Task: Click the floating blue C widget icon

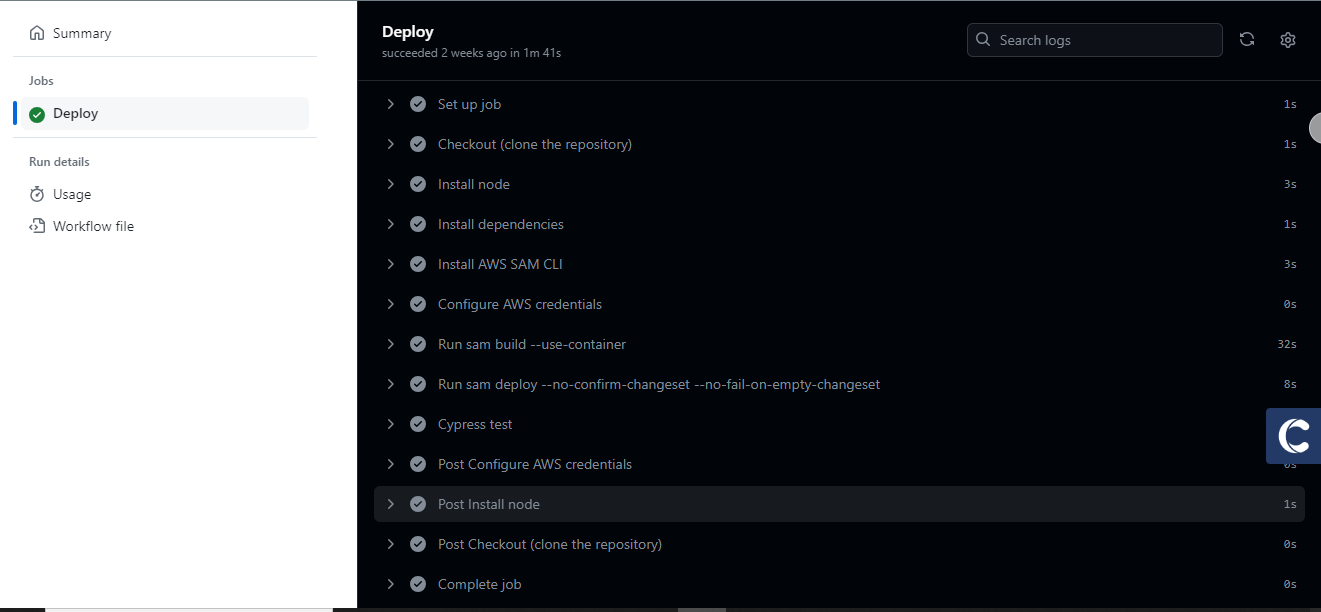Action: [1294, 435]
